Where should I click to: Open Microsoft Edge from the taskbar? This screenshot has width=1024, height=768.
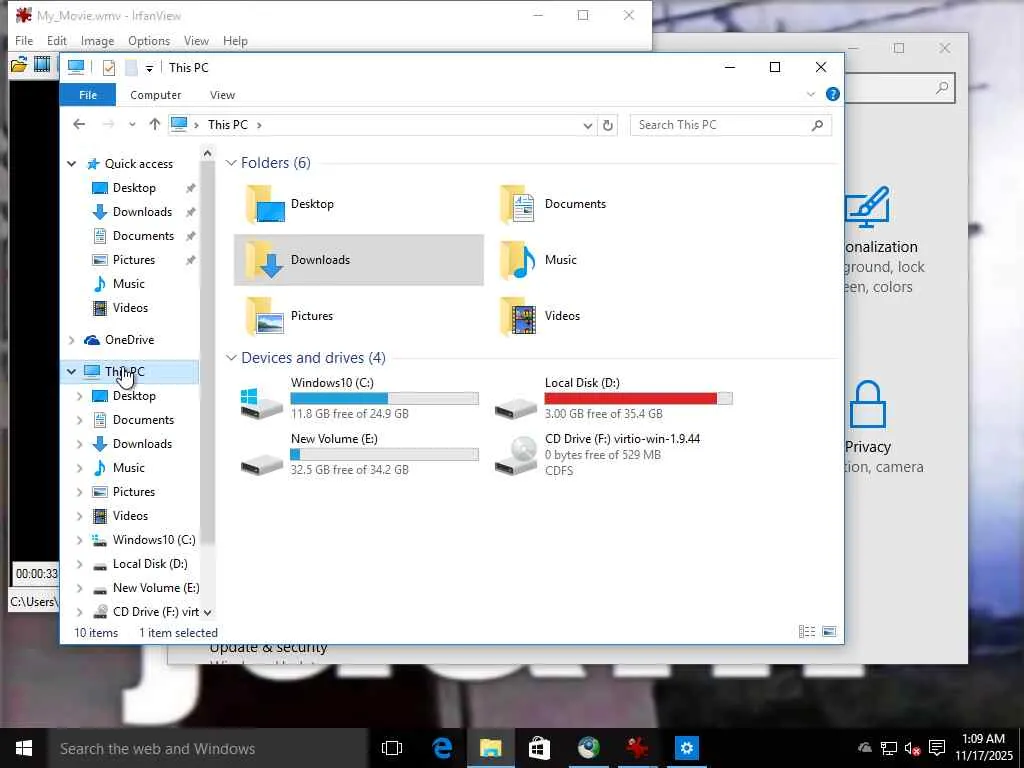point(442,748)
